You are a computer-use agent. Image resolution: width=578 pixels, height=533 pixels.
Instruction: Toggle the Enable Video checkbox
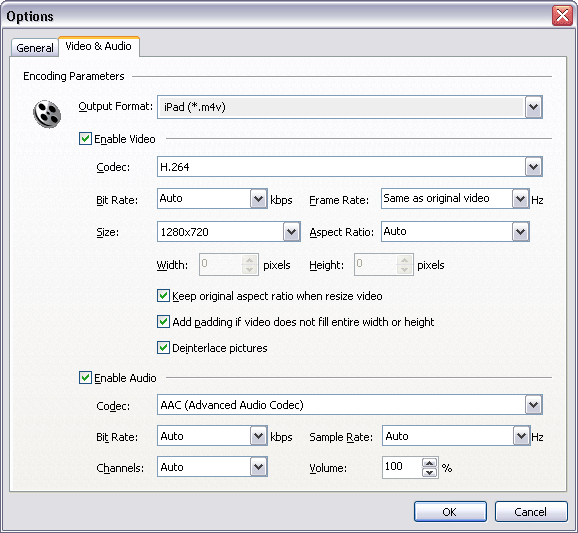pos(85,139)
